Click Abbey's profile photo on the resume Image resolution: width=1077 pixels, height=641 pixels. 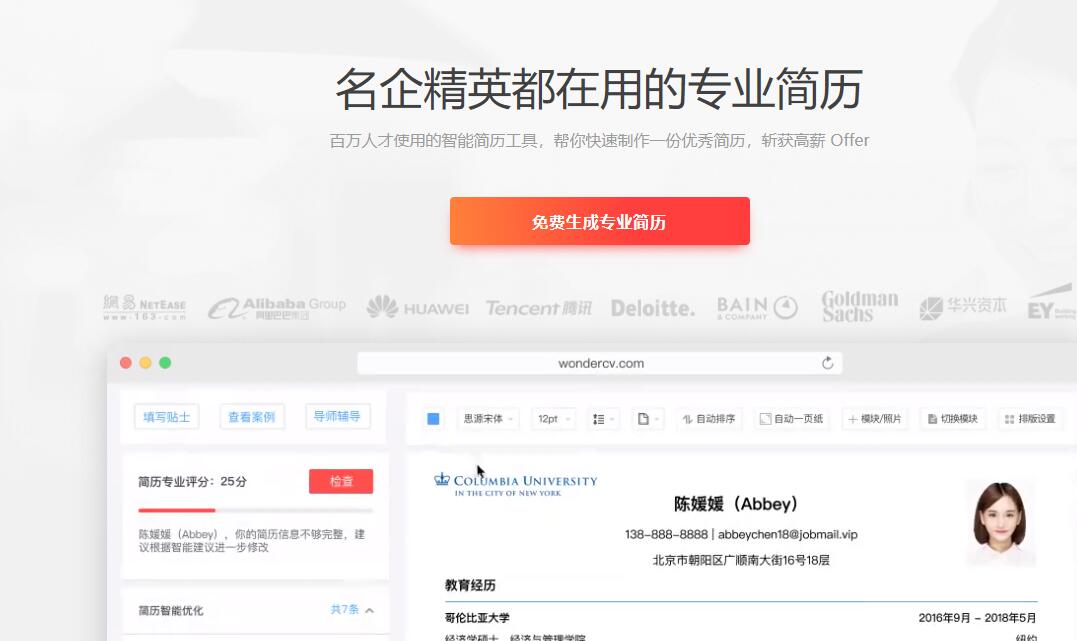[1000, 522]
